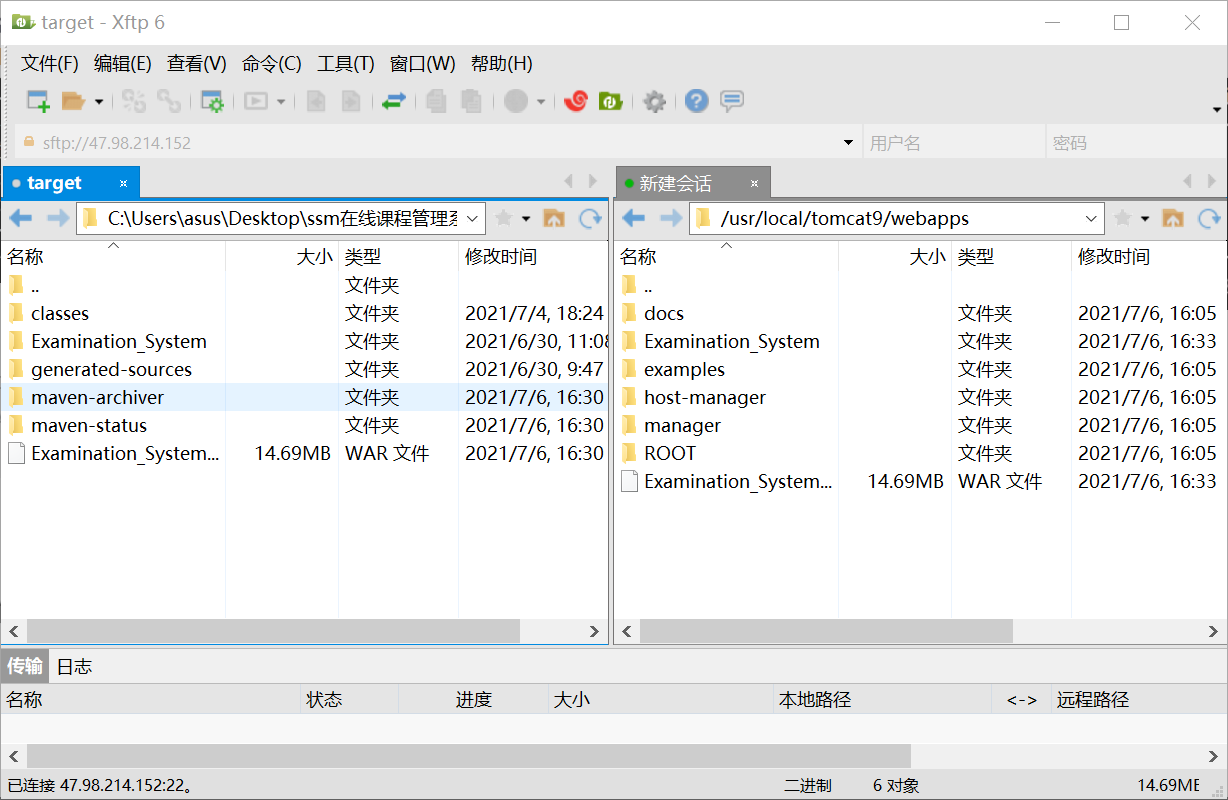Viewport: 1228px width, 800px height.
Task: Refresh the local pane
Action: coord(591,218)
